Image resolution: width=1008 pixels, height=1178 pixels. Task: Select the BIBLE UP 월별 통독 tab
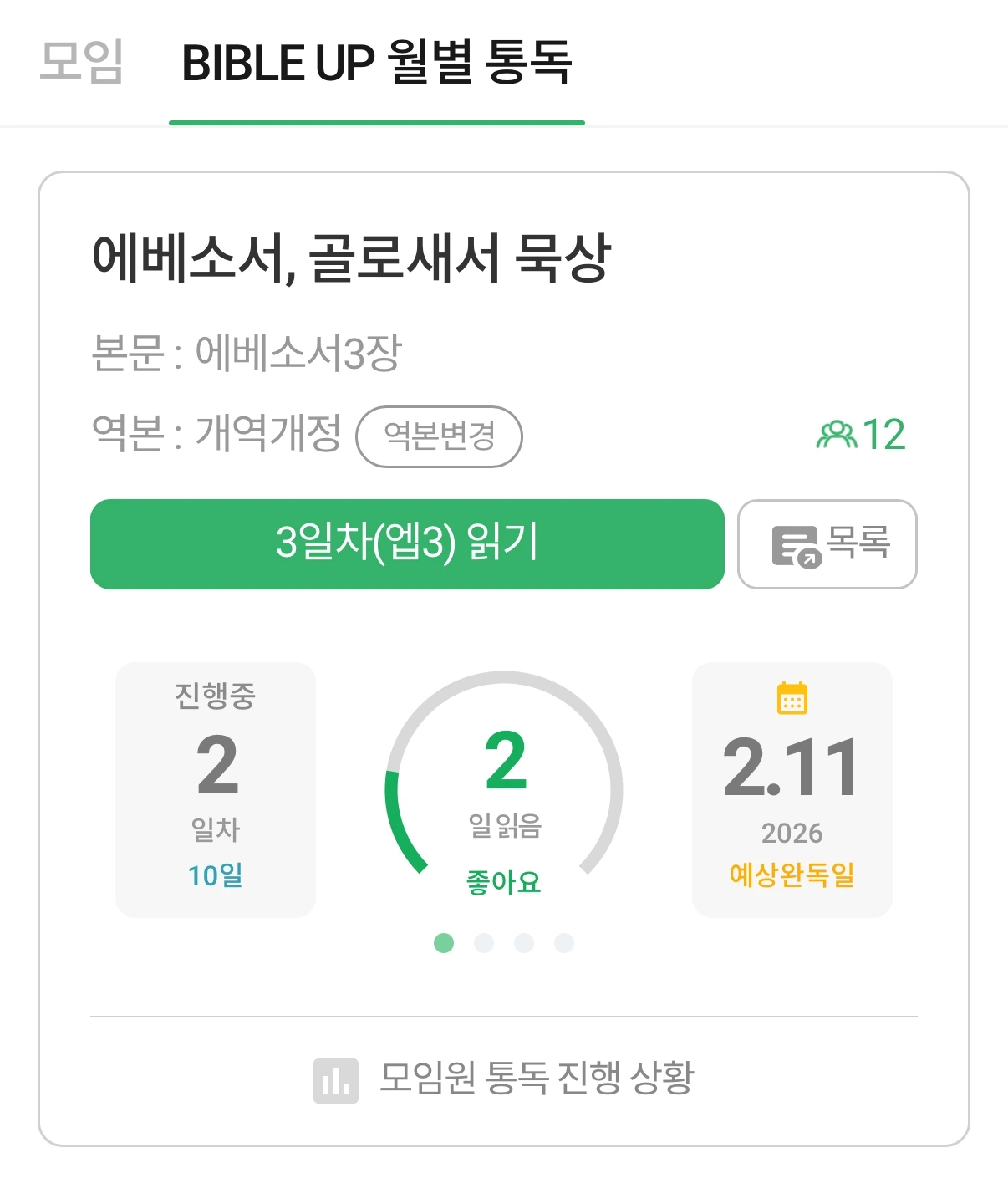377,64
